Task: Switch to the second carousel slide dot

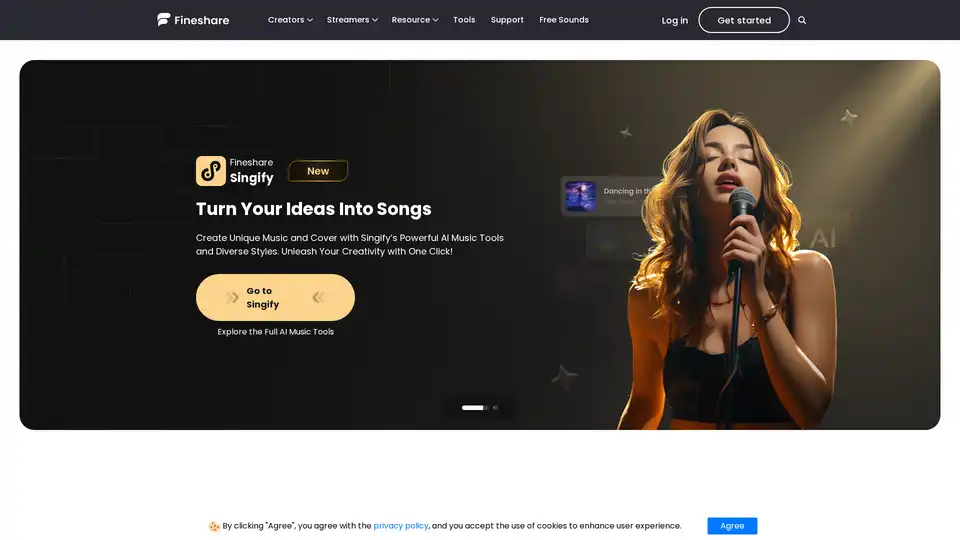Action: pos(495,408)
